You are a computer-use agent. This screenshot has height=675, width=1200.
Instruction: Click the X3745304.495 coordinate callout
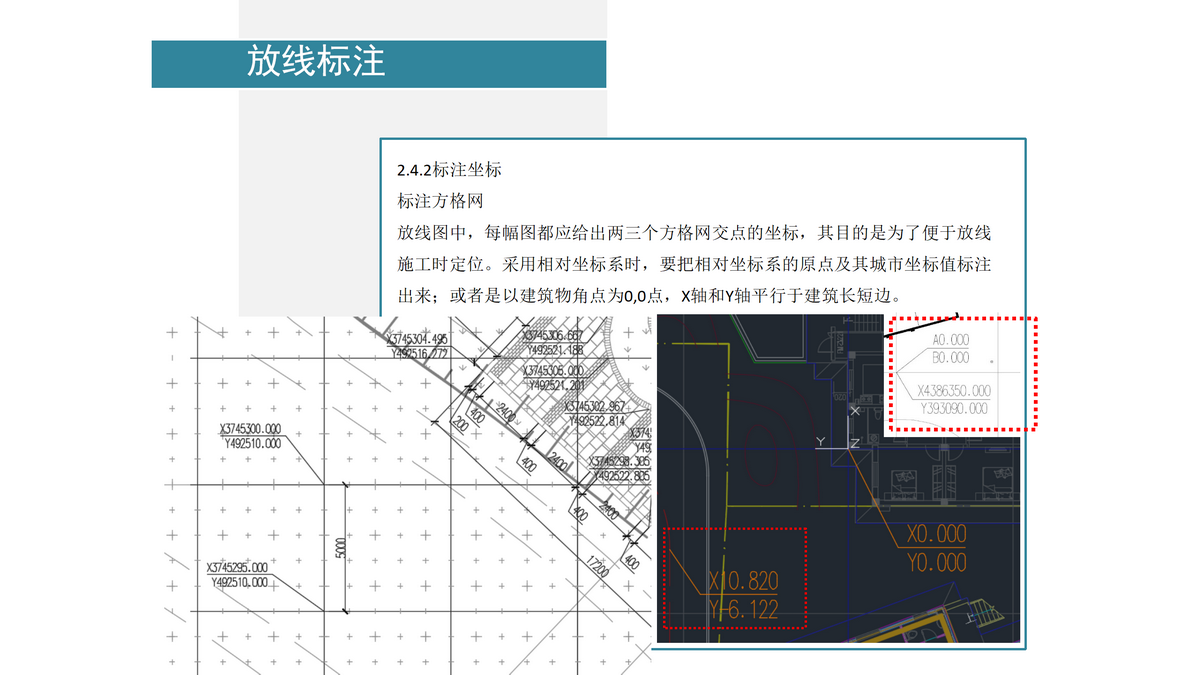[418, 338]
